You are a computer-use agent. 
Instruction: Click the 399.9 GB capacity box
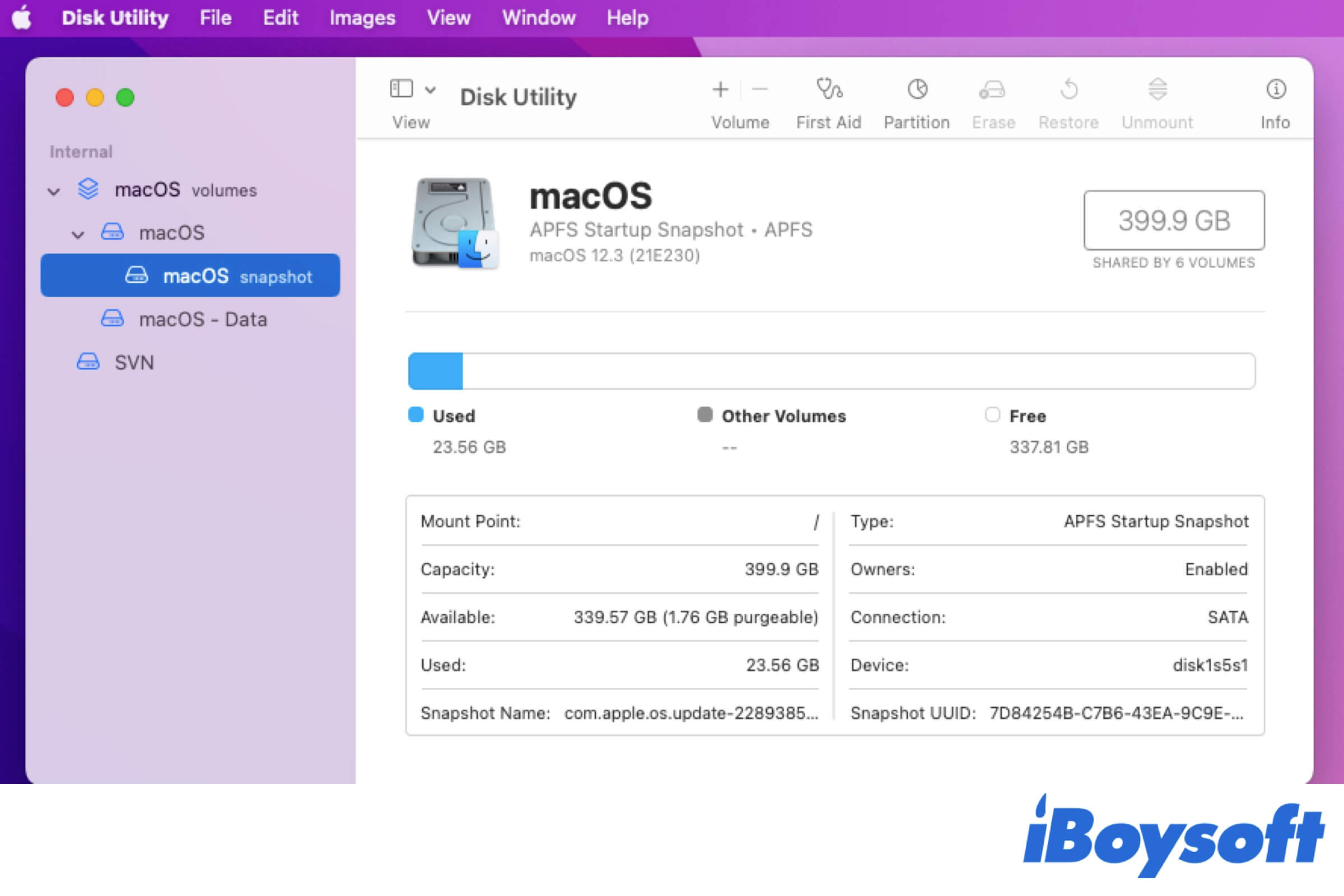click(1174, 221)
